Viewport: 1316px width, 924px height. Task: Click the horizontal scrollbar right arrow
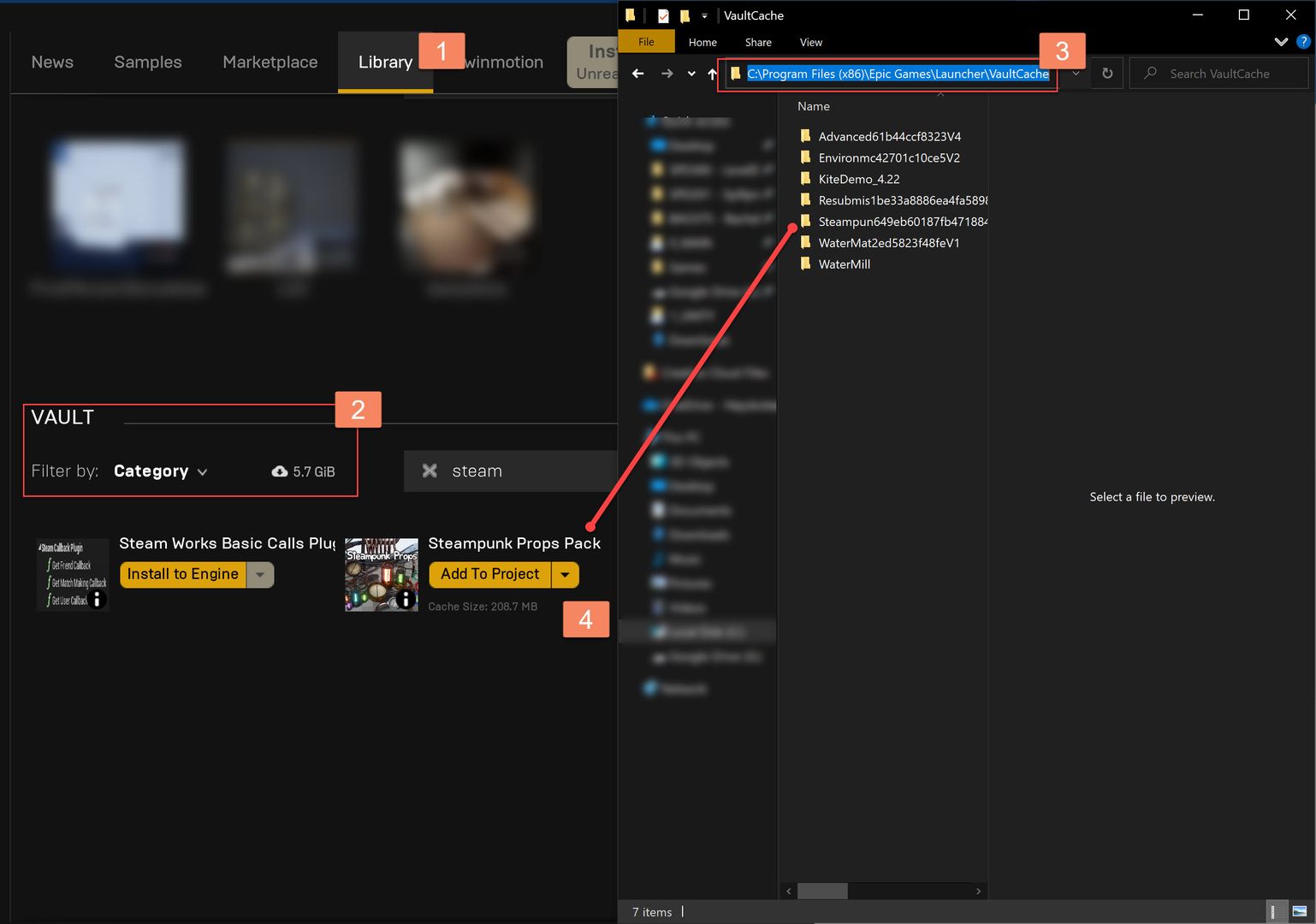click(x=978, y=891)
